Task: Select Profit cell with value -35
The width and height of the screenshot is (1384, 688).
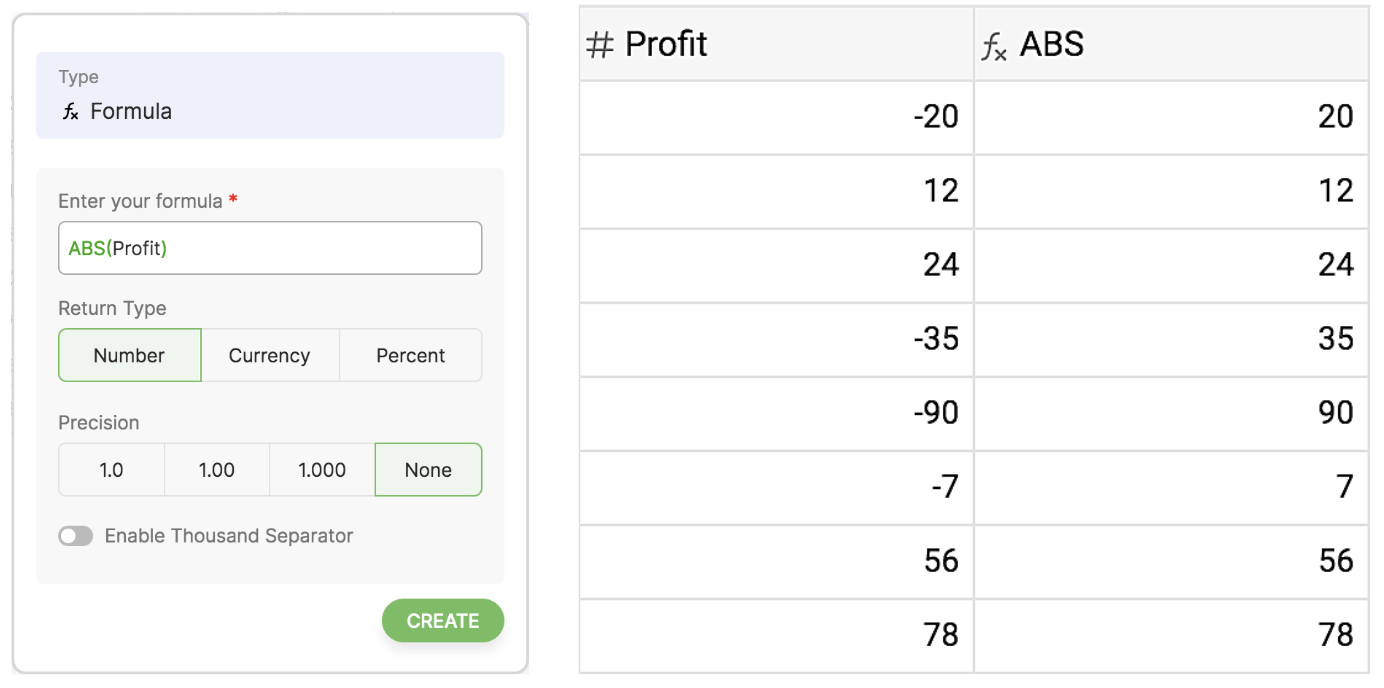Action: pos(775,339)
